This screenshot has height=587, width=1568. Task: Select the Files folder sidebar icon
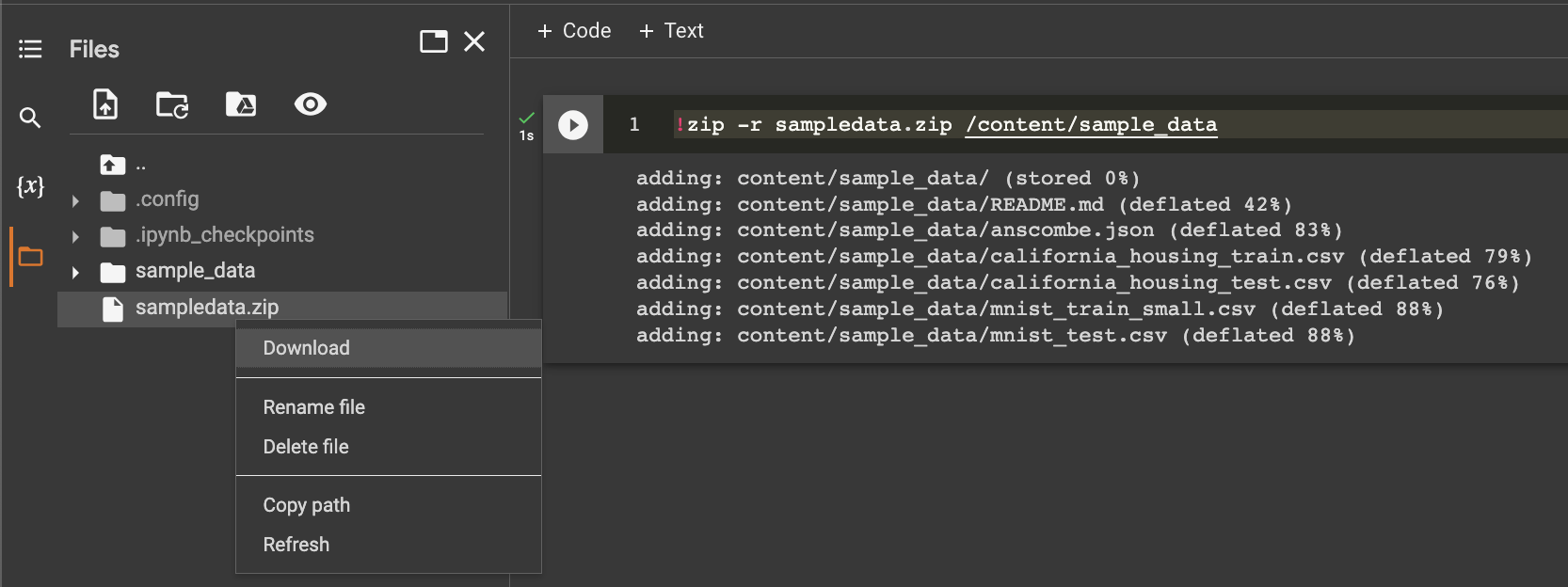point(30,256)
